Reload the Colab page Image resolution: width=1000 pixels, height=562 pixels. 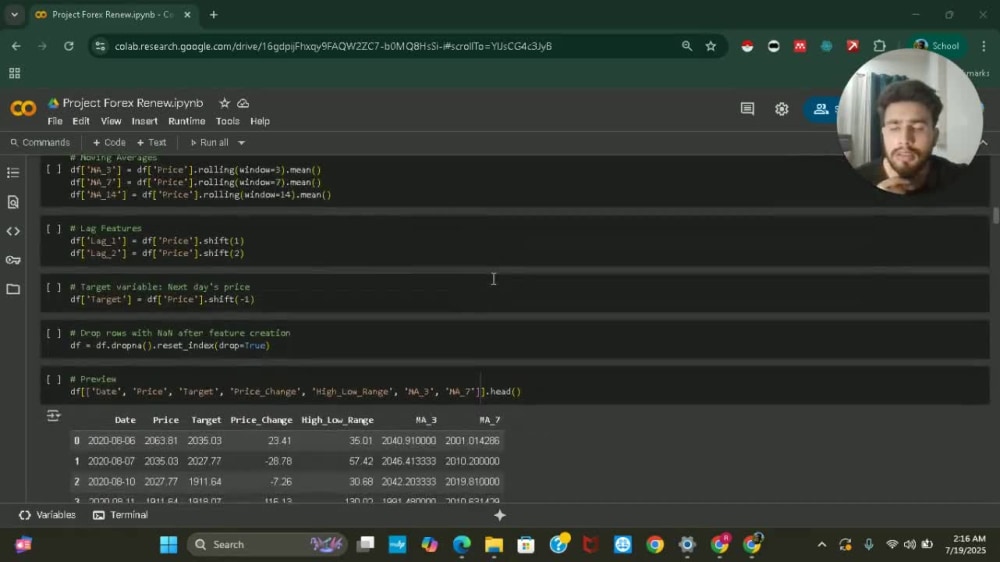pos(69,46)
